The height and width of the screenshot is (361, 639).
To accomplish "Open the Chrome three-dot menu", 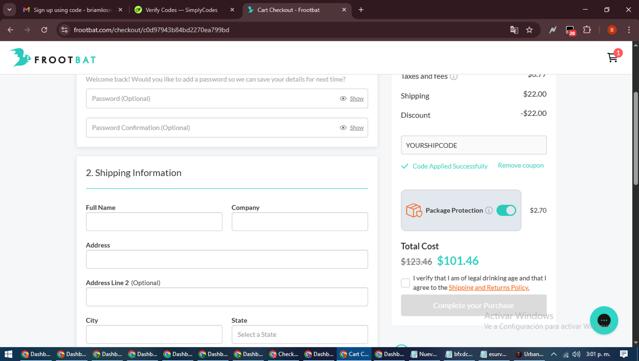I will (x=629, y=30).
